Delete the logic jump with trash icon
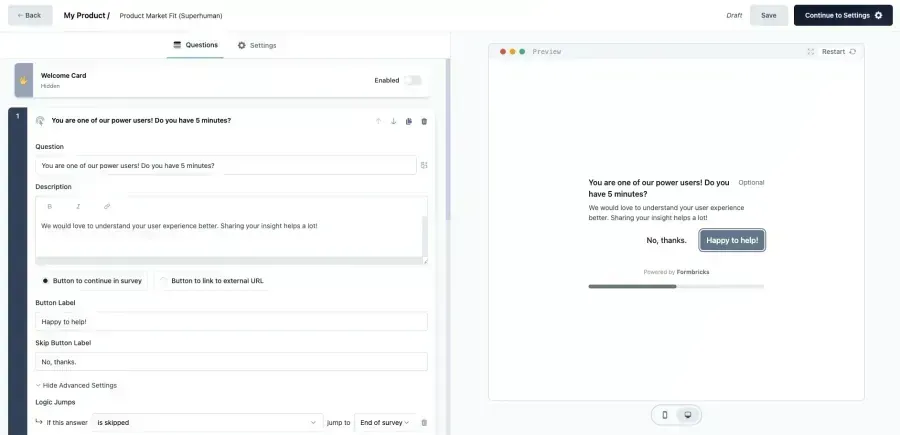Screen dimensions: 900x435 (x=424, y=422)
